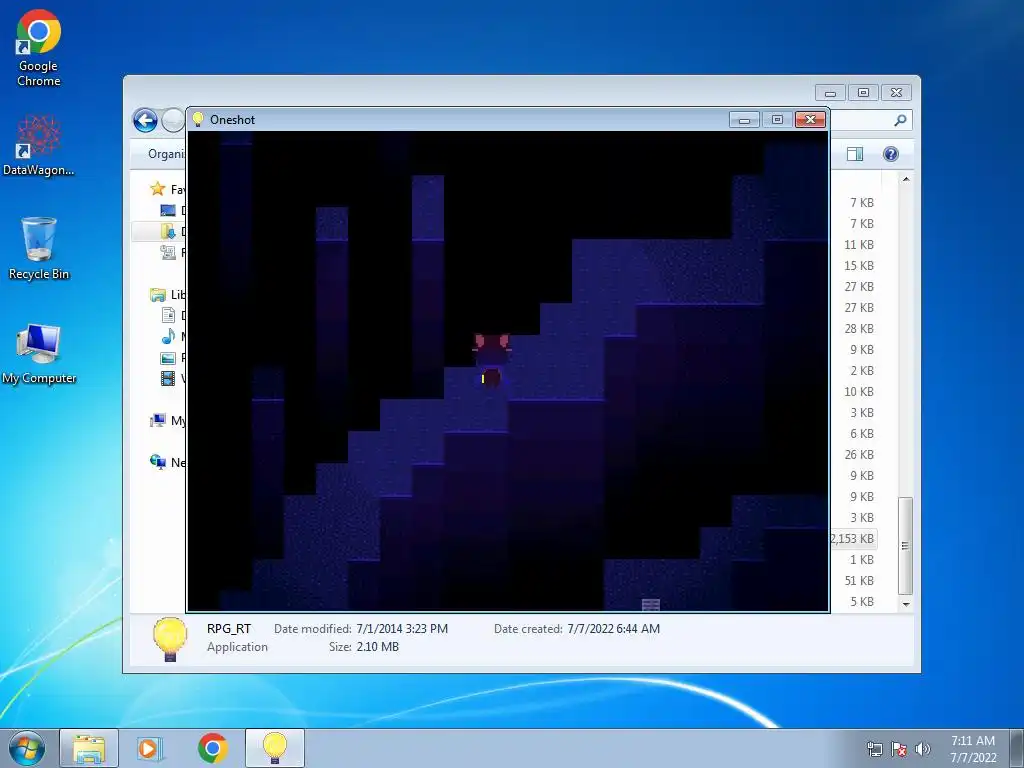
Task: Click the volume speaker tray icon
Action: tap(922, 748)
